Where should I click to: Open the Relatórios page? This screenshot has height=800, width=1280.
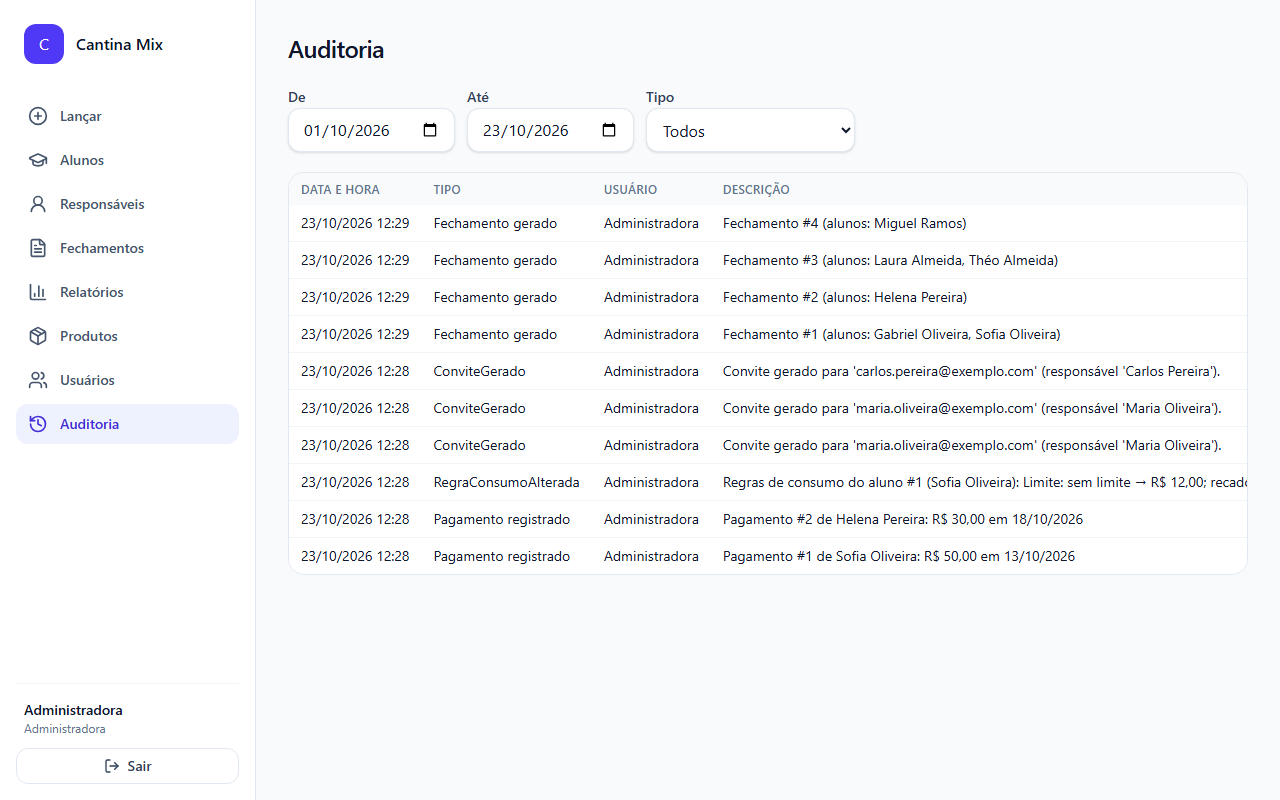pos(127,292)
